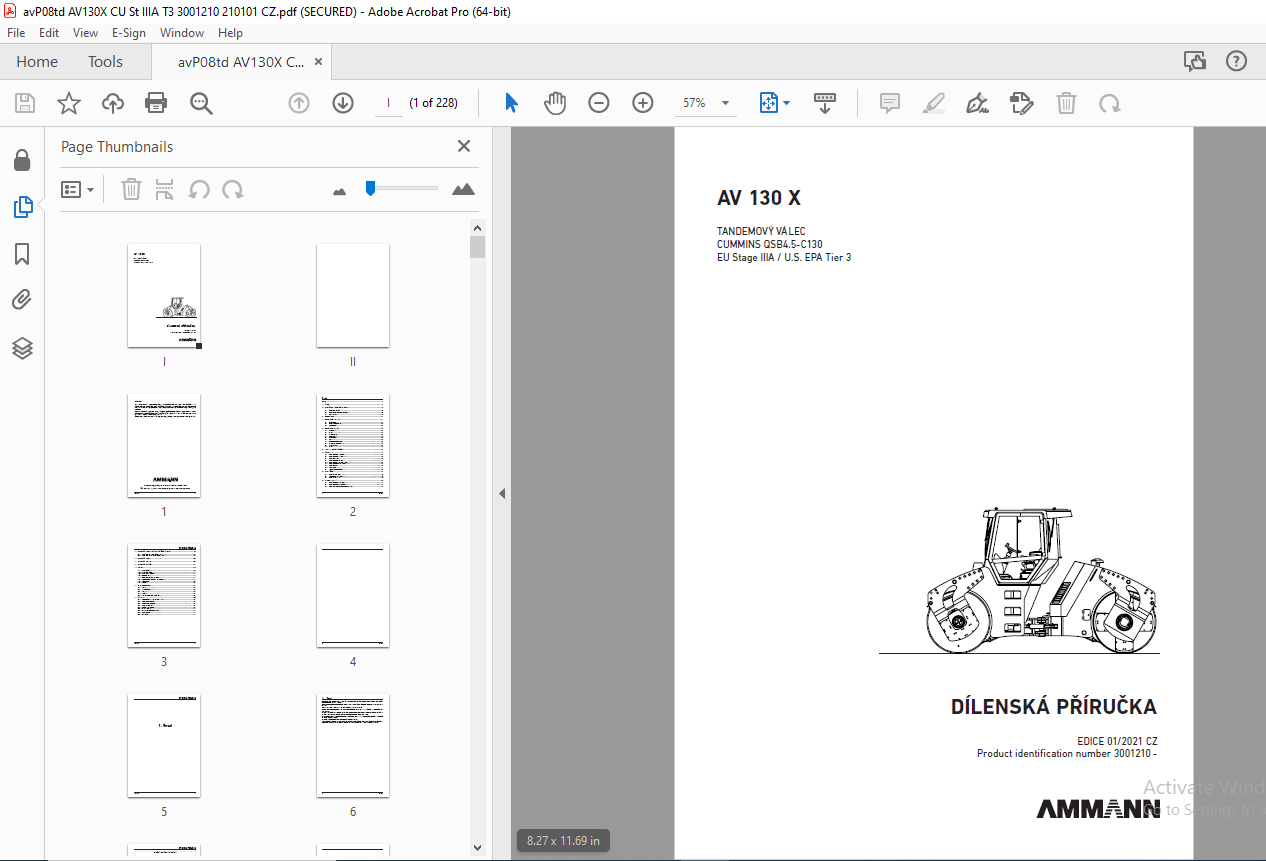The height and width of the screenshot is (861, 1266).
Task: Click the DÍLENSKÁ PŘÍRUČKA title on page
Action: pyautogui.click(x=1054, y=707)
